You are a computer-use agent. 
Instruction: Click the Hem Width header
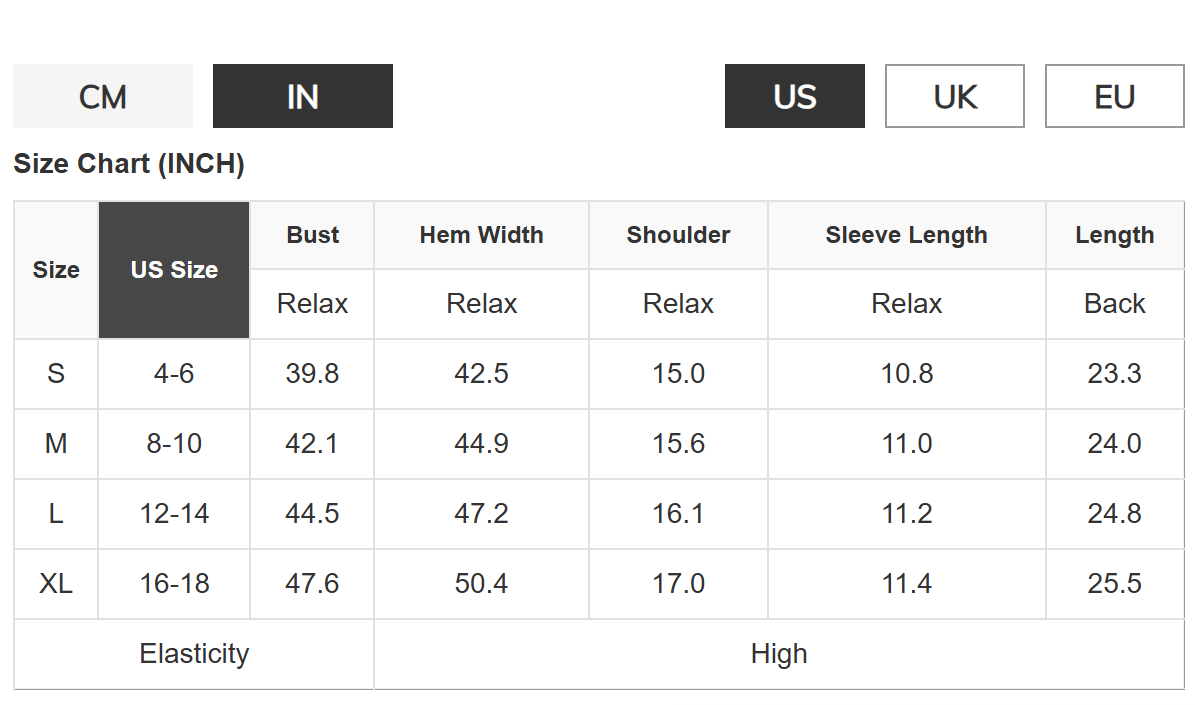pyautogui.click(x=481, y=235)
